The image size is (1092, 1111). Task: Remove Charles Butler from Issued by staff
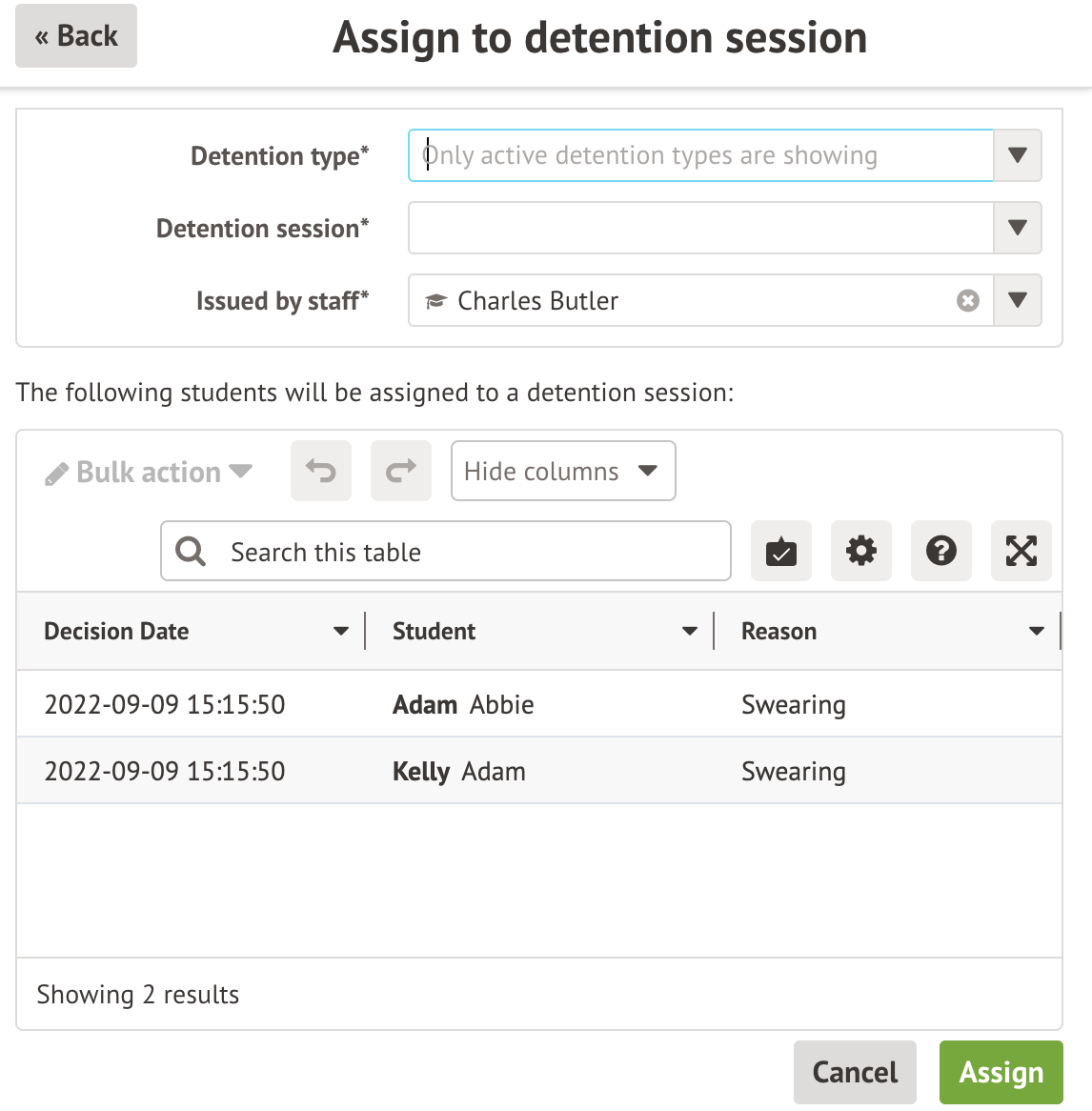pyautogui.click(x=969, y=301)
